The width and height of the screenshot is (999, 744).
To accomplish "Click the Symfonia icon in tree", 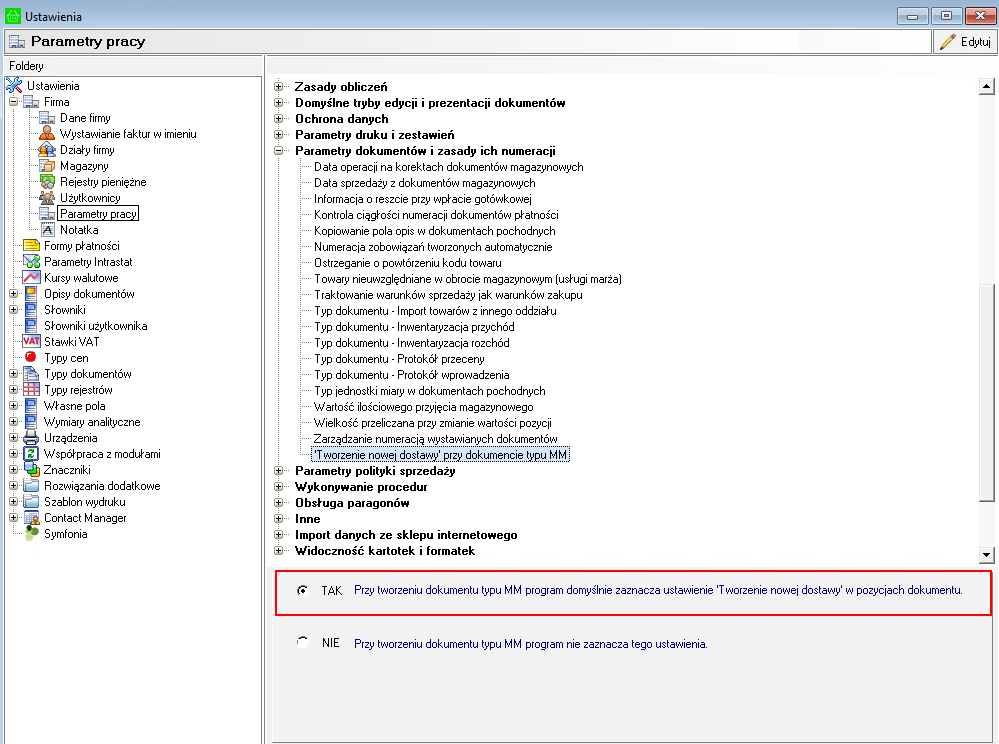I will click(31, 534).
